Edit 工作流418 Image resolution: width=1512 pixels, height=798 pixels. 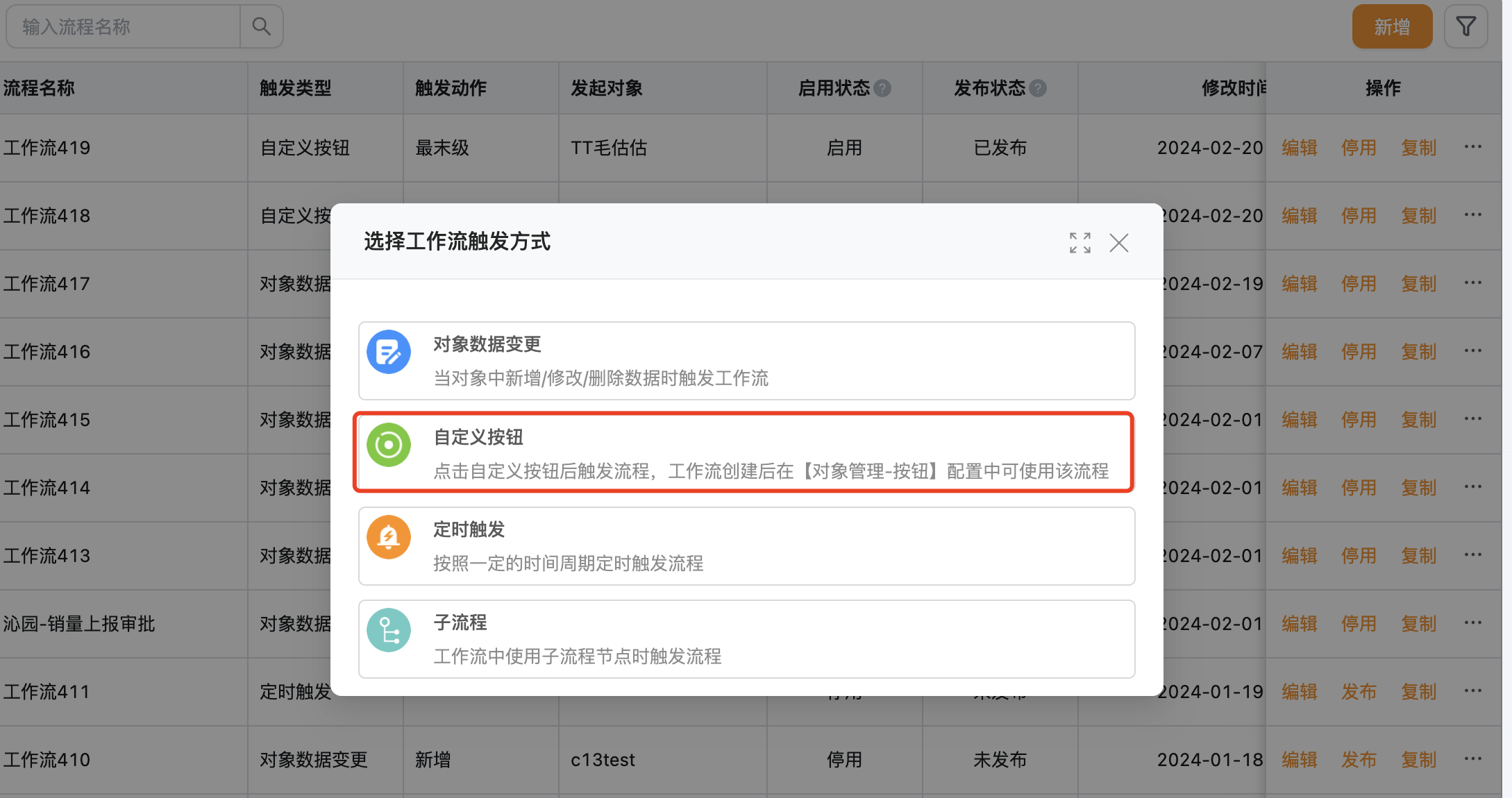coord(1300,216)
